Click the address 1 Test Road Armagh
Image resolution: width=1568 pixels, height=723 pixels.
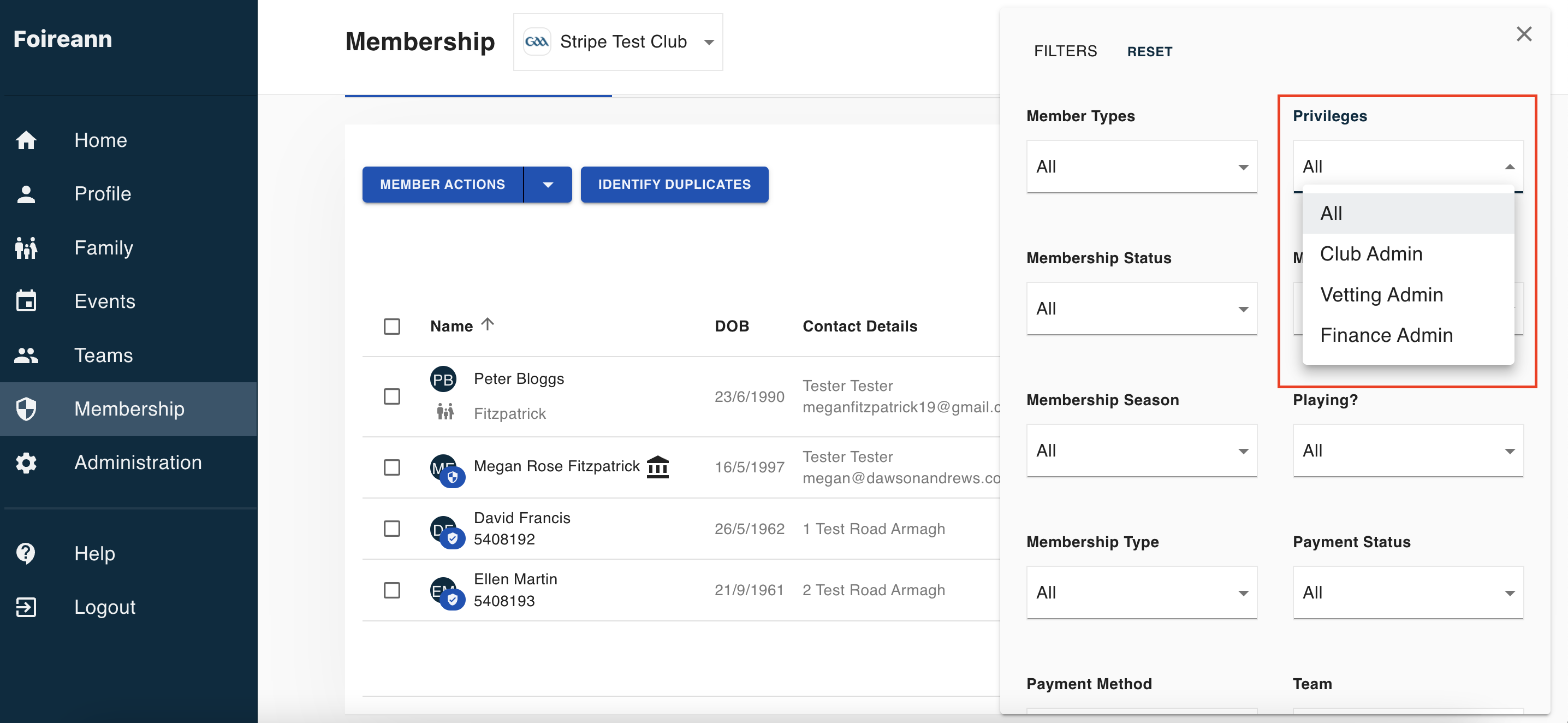874,529
